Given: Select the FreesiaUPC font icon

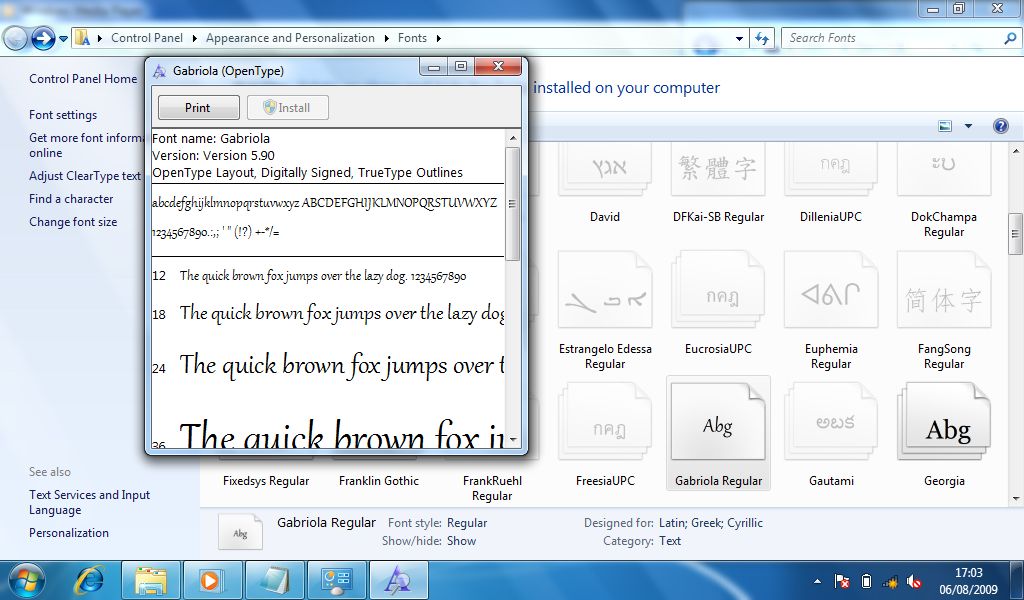Looking at the screenshot, I should [x=605, y=422].
